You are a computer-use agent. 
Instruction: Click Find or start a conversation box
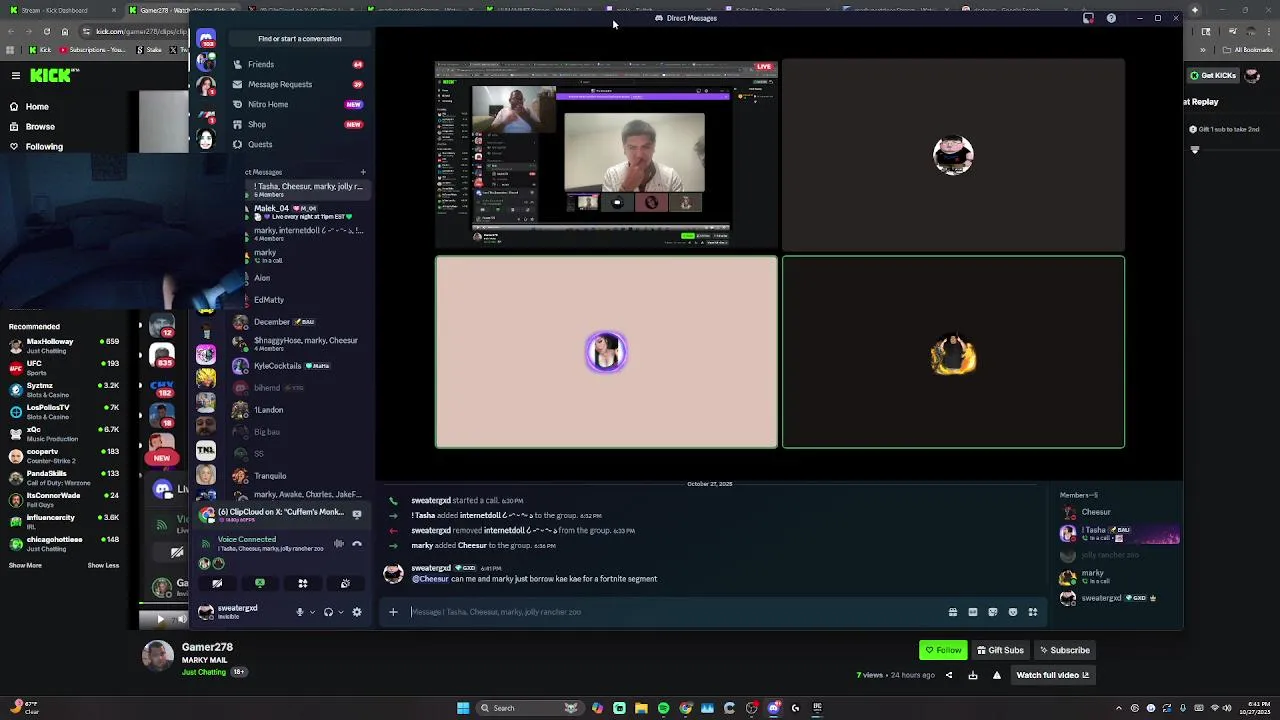(300, 39)
